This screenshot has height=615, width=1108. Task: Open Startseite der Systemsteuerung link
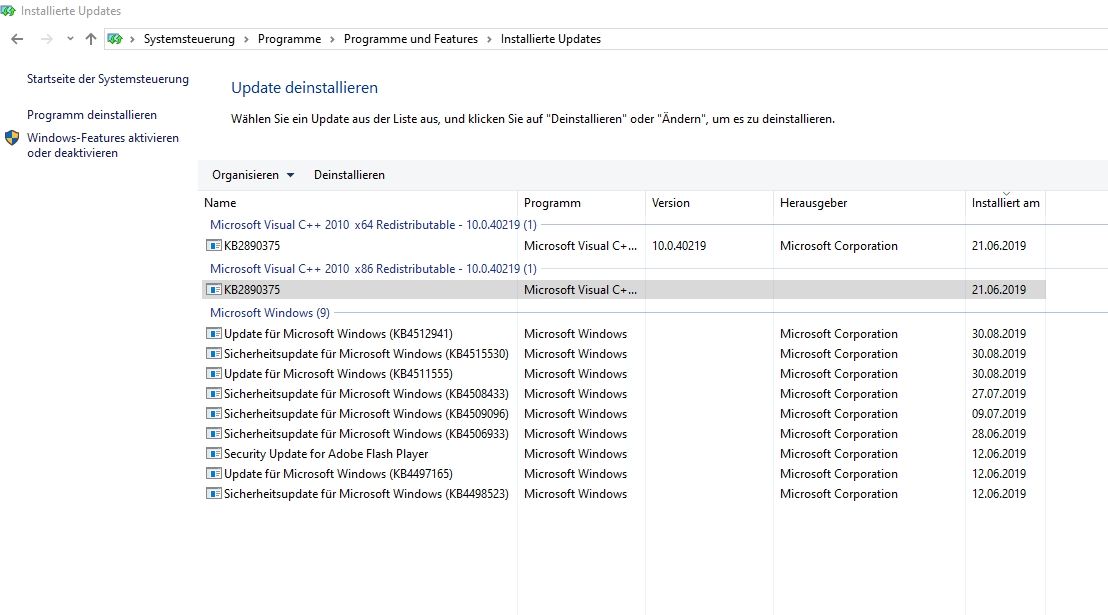pyautogui.click(x=108, y=79)
